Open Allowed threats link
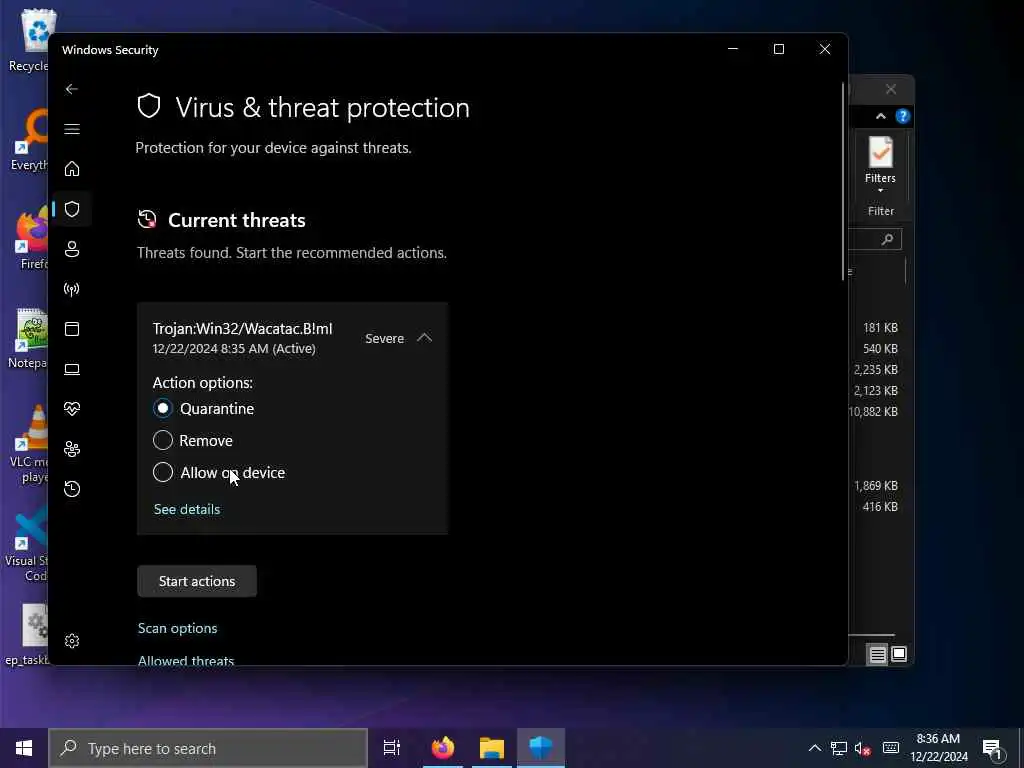1024x768 pixels. click(186, 660)
